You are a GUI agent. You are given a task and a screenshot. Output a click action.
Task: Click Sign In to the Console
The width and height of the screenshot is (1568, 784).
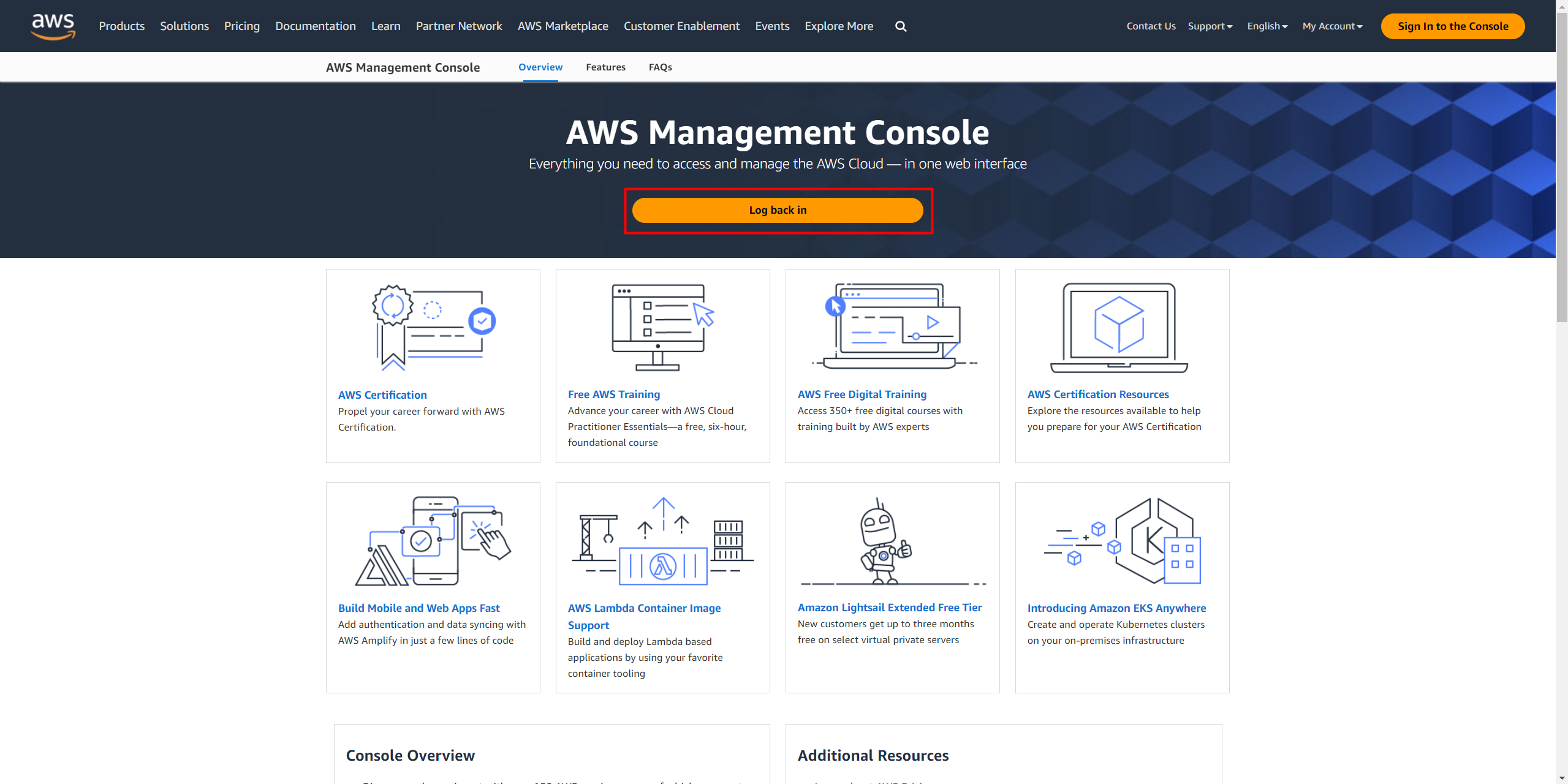click(x=1453, y=26)
